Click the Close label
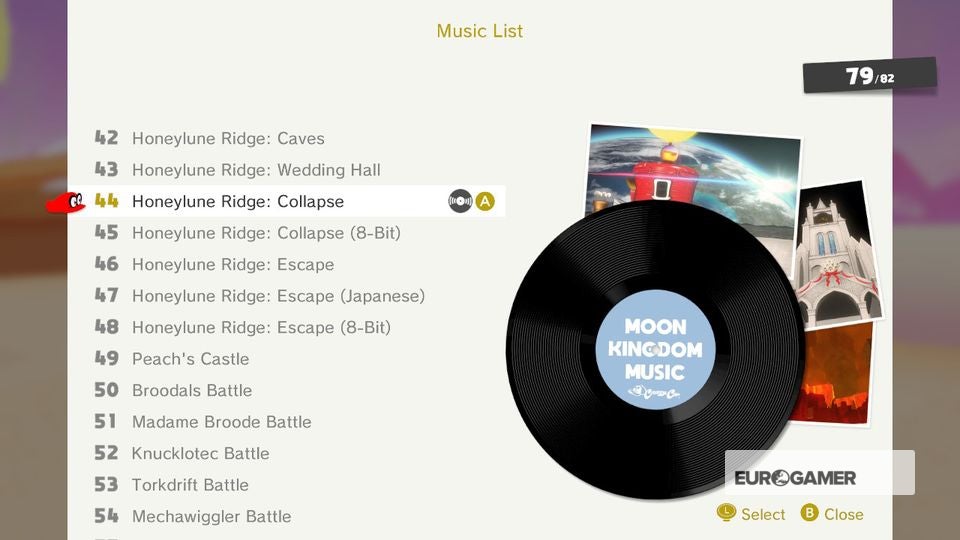This screenshot has width=960, height=540. pyautogui.click(x=844, y=514)
